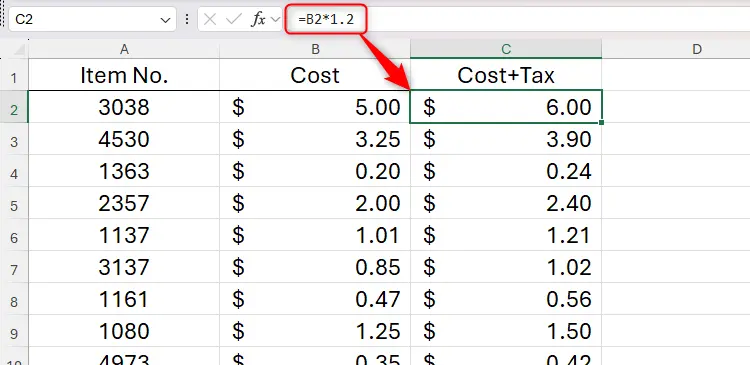Viewport: 750px width, 365px height.
Task: Click the Enter checkmark icon in formula bar
Action: coord(234,20)
